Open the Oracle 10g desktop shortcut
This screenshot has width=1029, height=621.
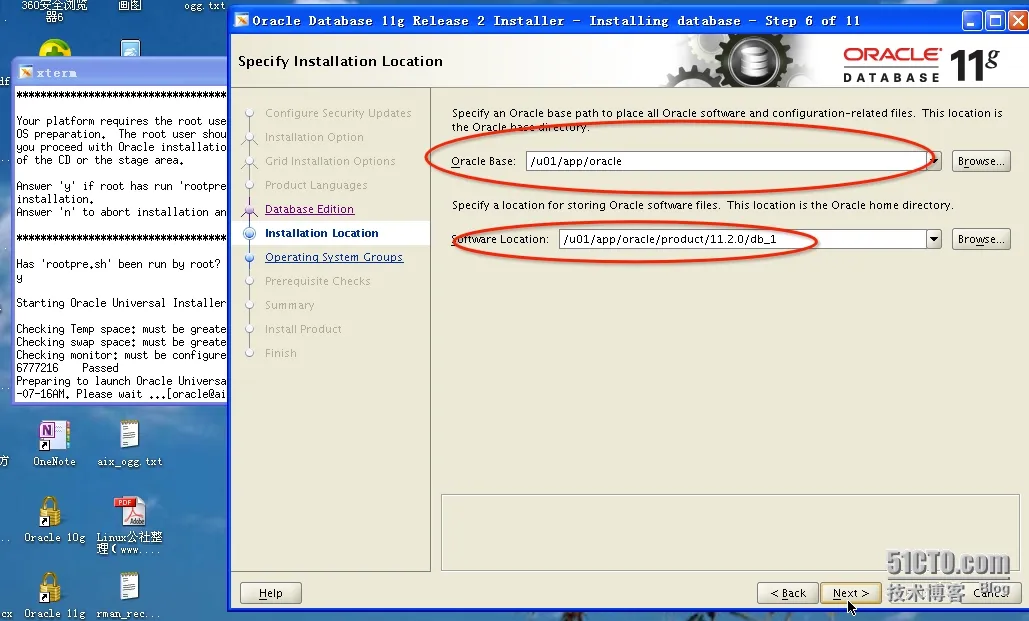[54, 520]
